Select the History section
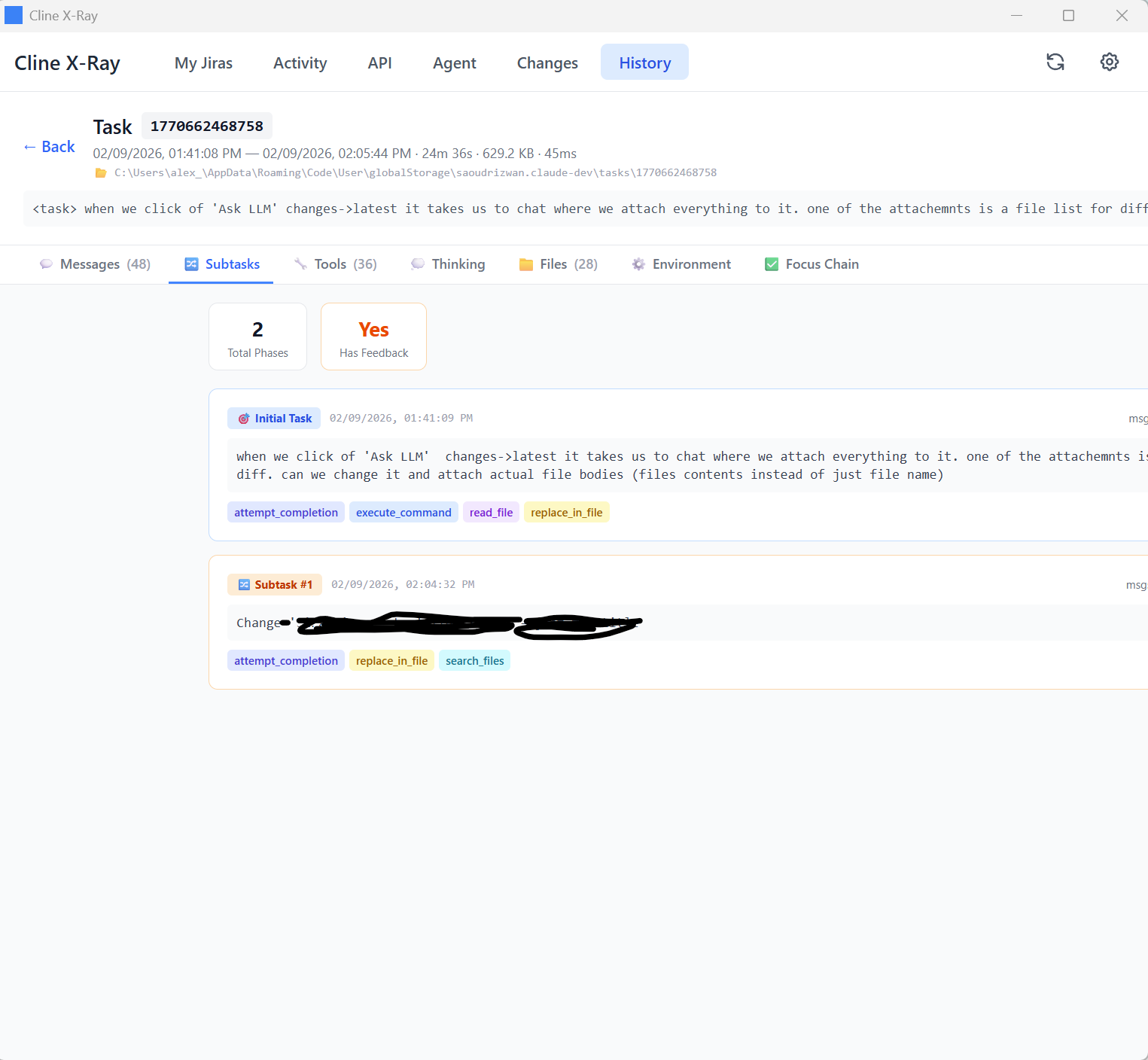 [x=644, y=62]
